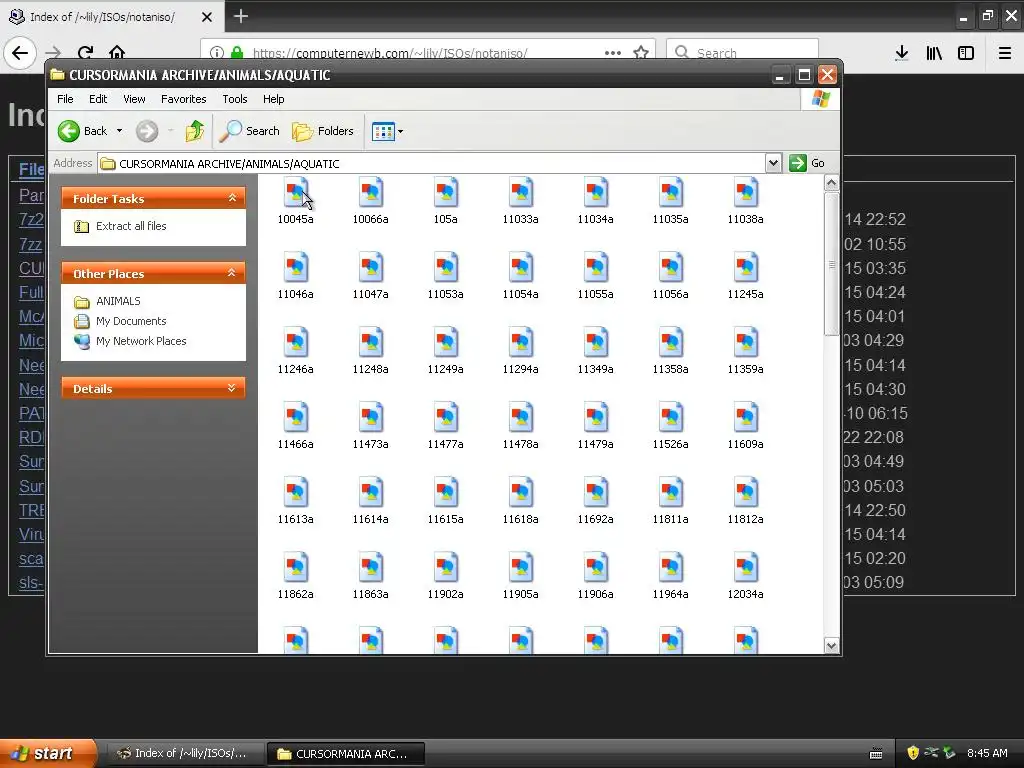Open a new Firefox tab
The image size is (1024, 768).
(x=240, y=16)
